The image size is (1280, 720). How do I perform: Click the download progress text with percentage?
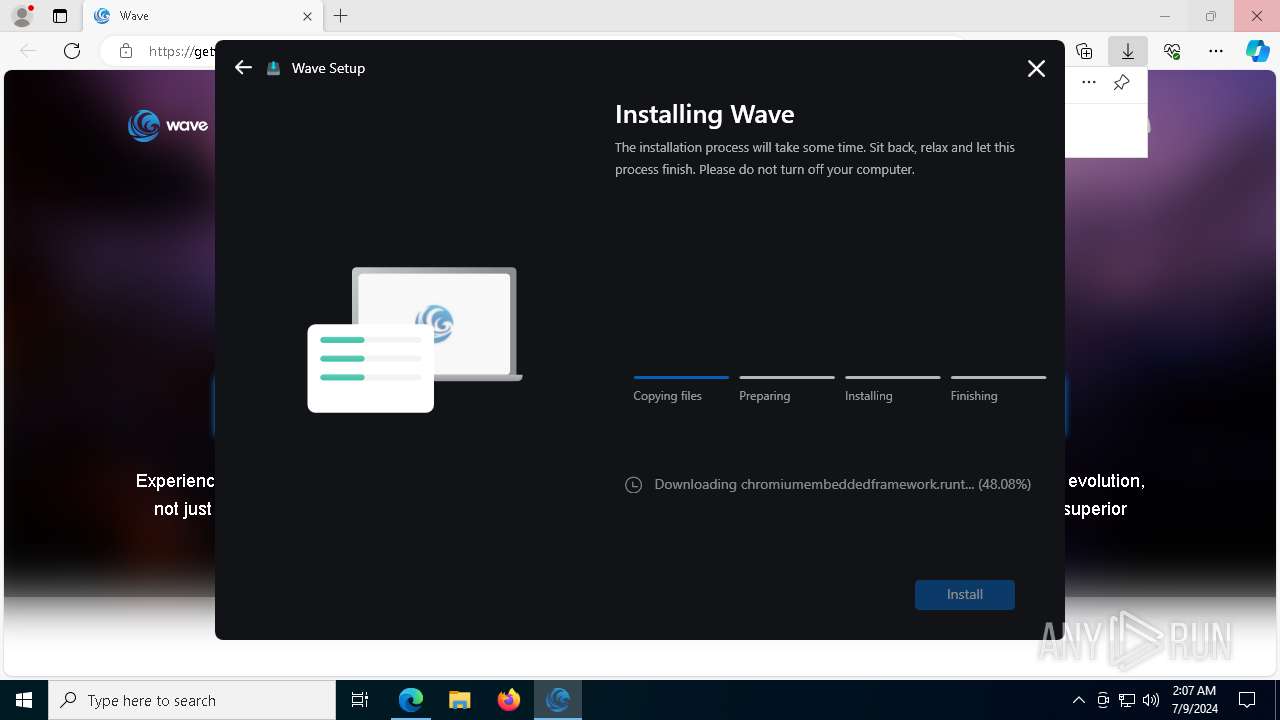coord(842,484)
